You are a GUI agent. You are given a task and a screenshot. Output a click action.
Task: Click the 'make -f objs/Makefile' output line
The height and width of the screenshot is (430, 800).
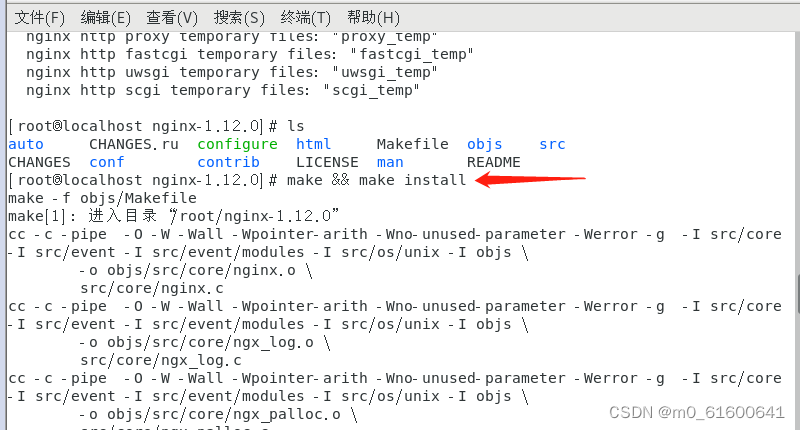pyautogui.click(x=103, y=198)
